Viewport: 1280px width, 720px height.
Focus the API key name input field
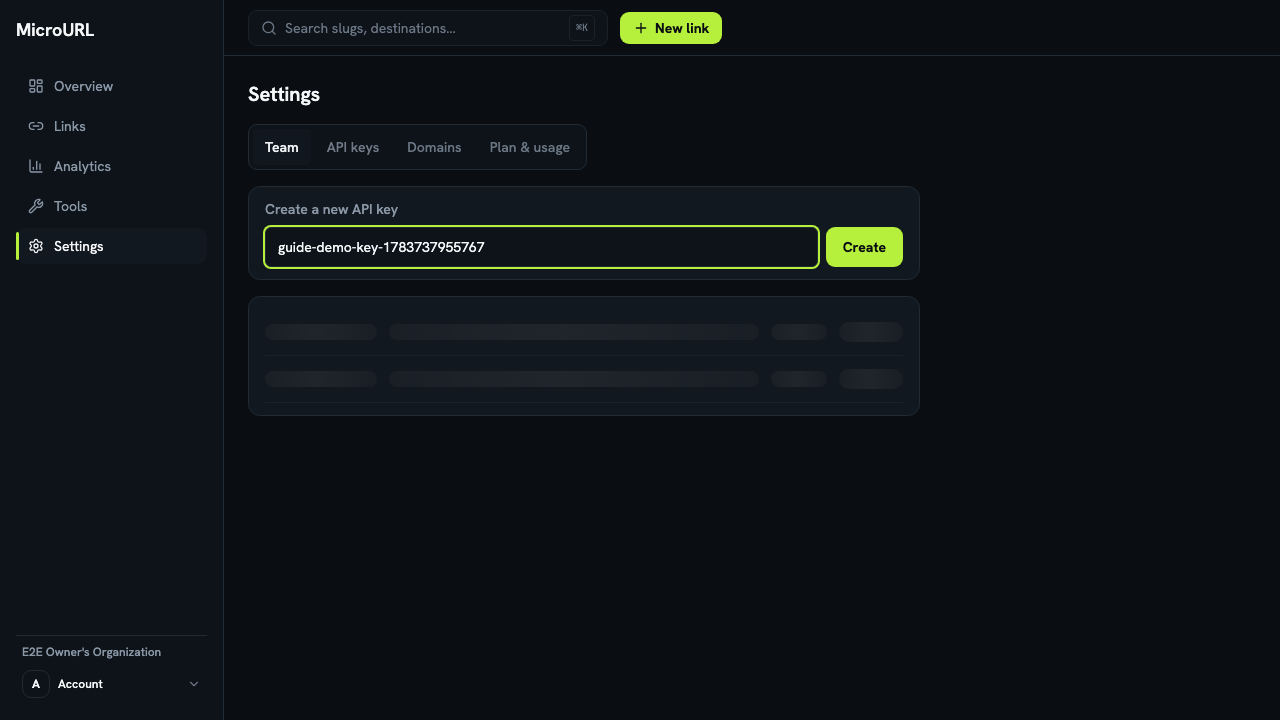point(541,247)
